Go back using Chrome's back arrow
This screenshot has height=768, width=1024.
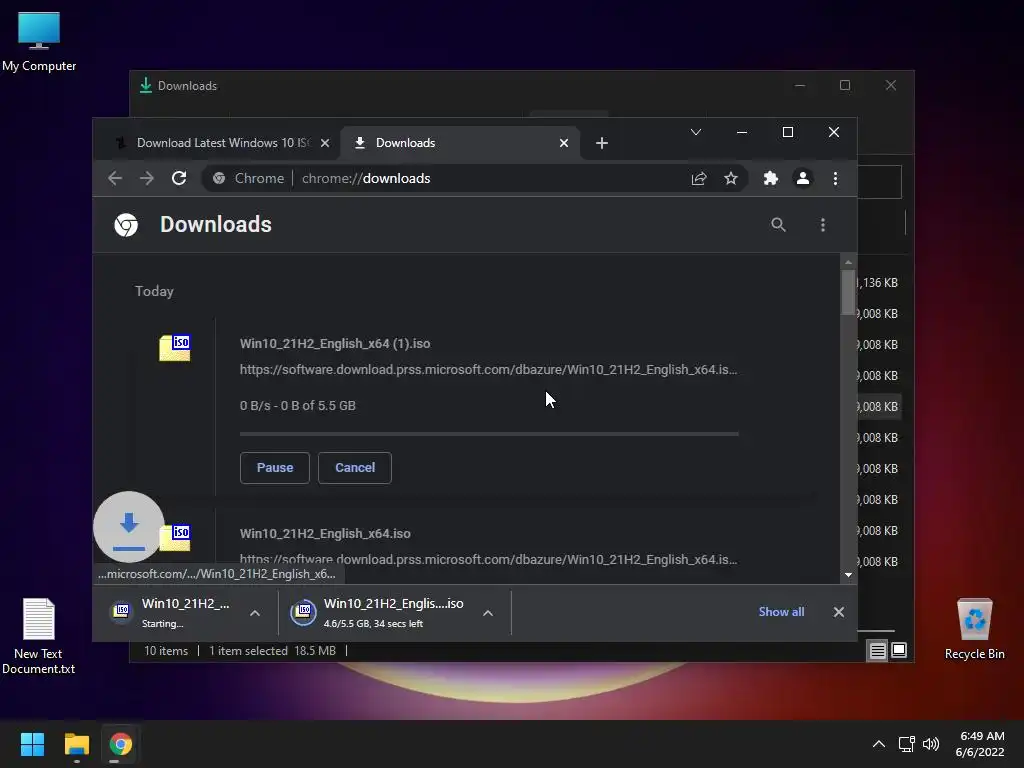point(115,178)
